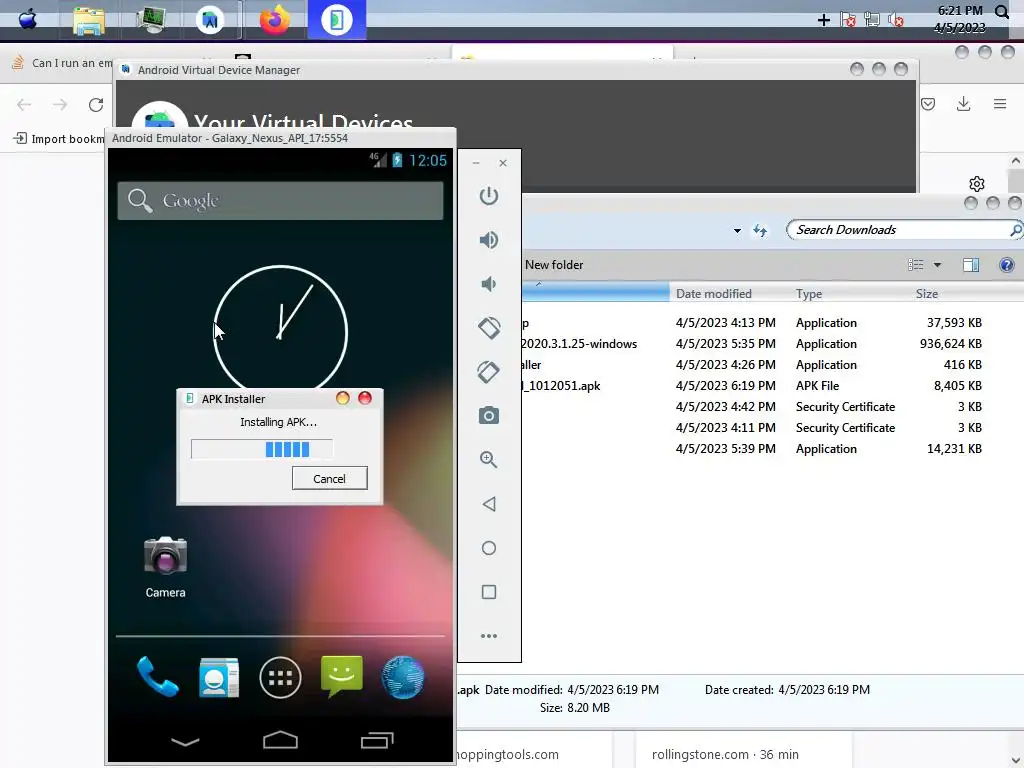The width and height of the screenshot is (1024, 768).
Task: Open the Android app drawer
Action: [x=280, y=678]
